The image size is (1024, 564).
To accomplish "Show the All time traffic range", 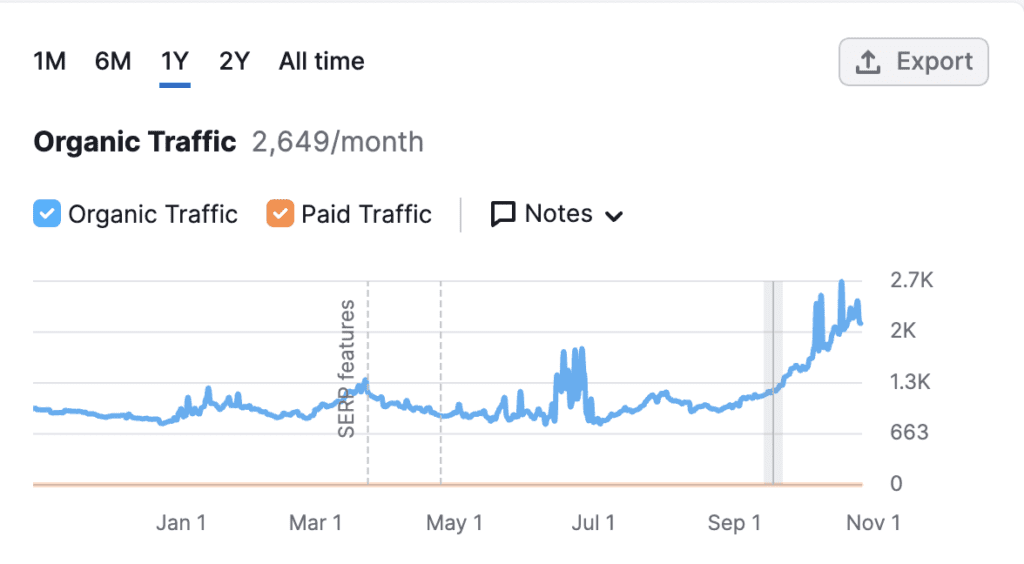I will [x=321, y=62].
